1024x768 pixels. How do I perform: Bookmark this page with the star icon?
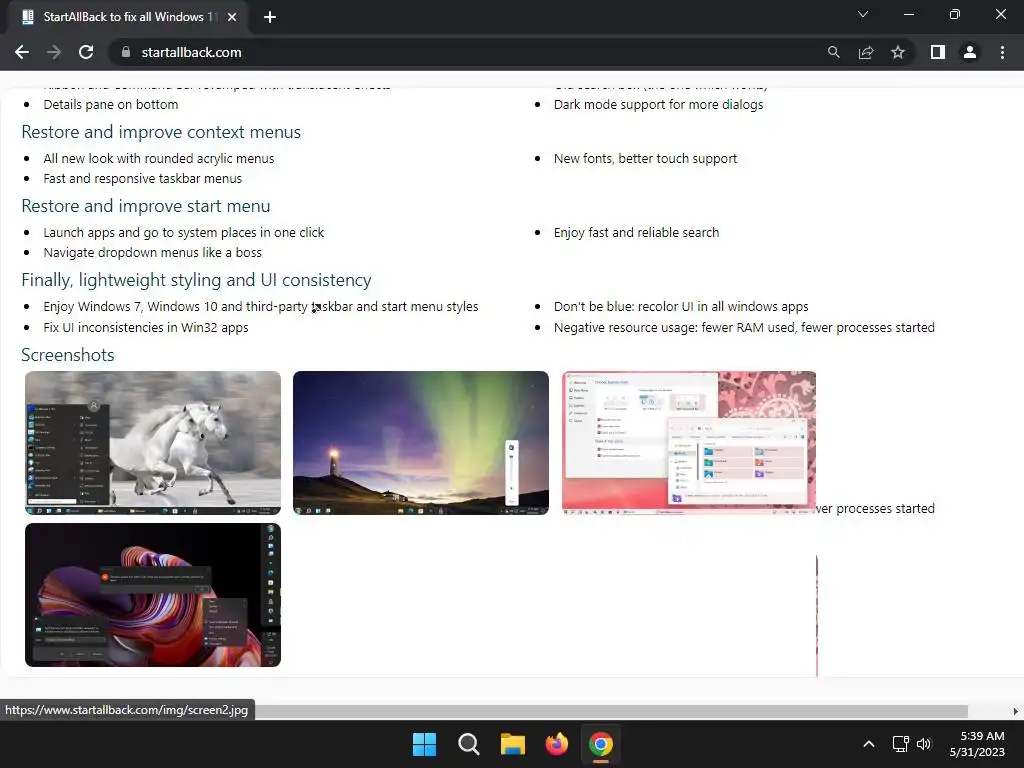tap(898, 52)
